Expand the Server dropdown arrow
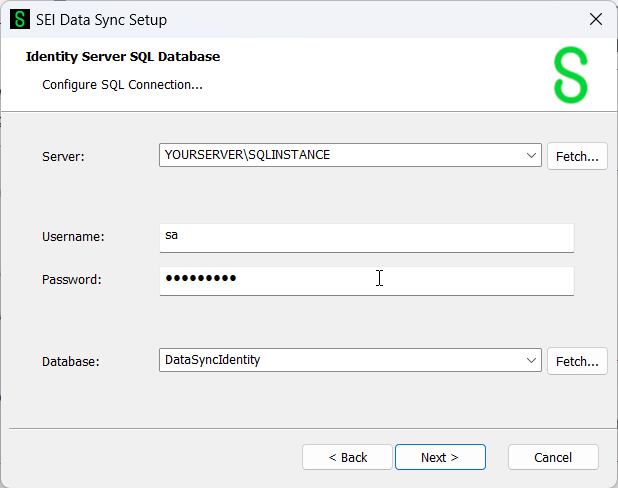Viewport: 618px width, 488px height. pyautogui.click(x=531, y=156)
